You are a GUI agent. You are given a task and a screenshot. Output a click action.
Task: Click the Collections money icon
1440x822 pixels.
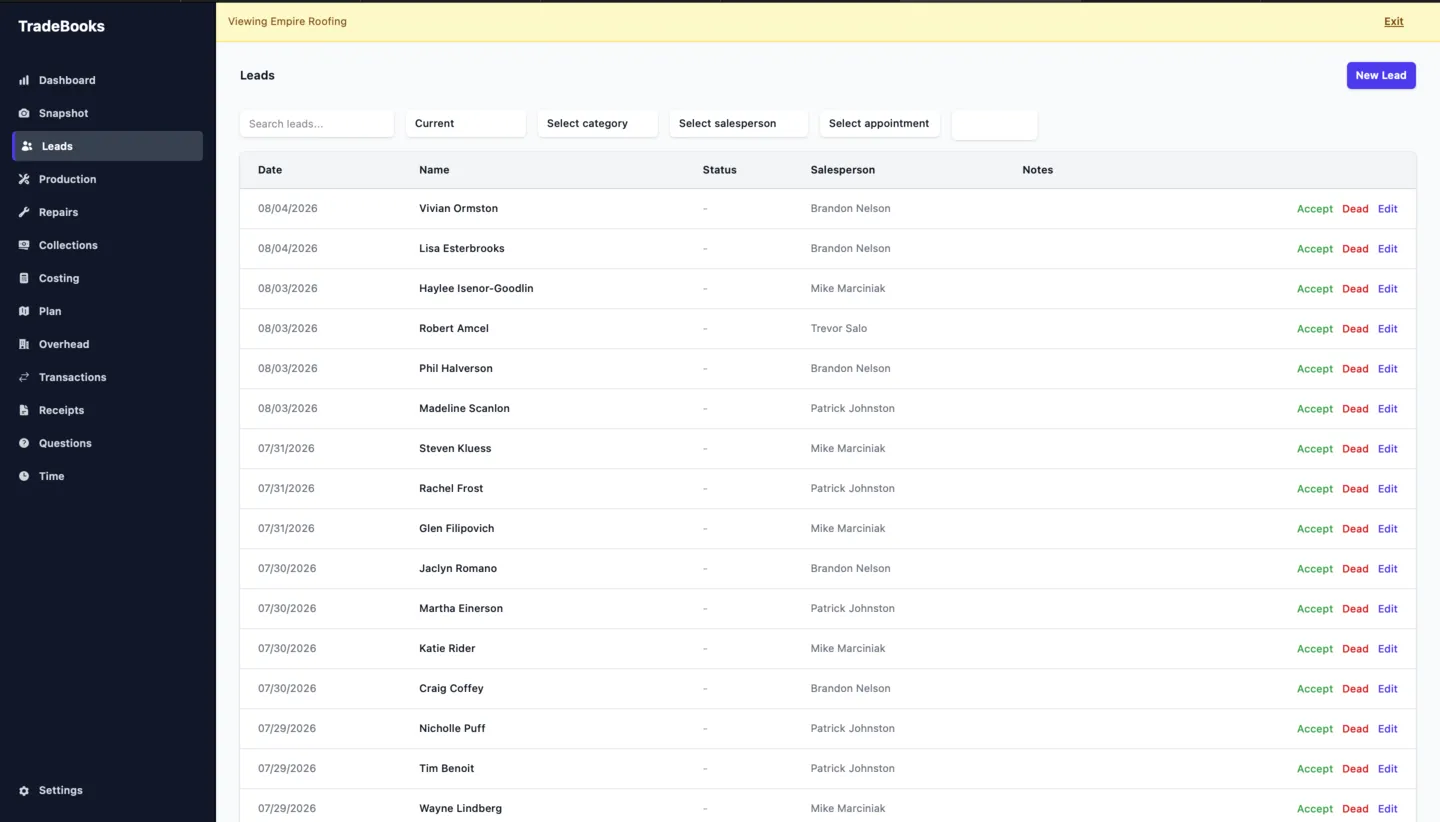pyautogui.click(x=24, y=245)
